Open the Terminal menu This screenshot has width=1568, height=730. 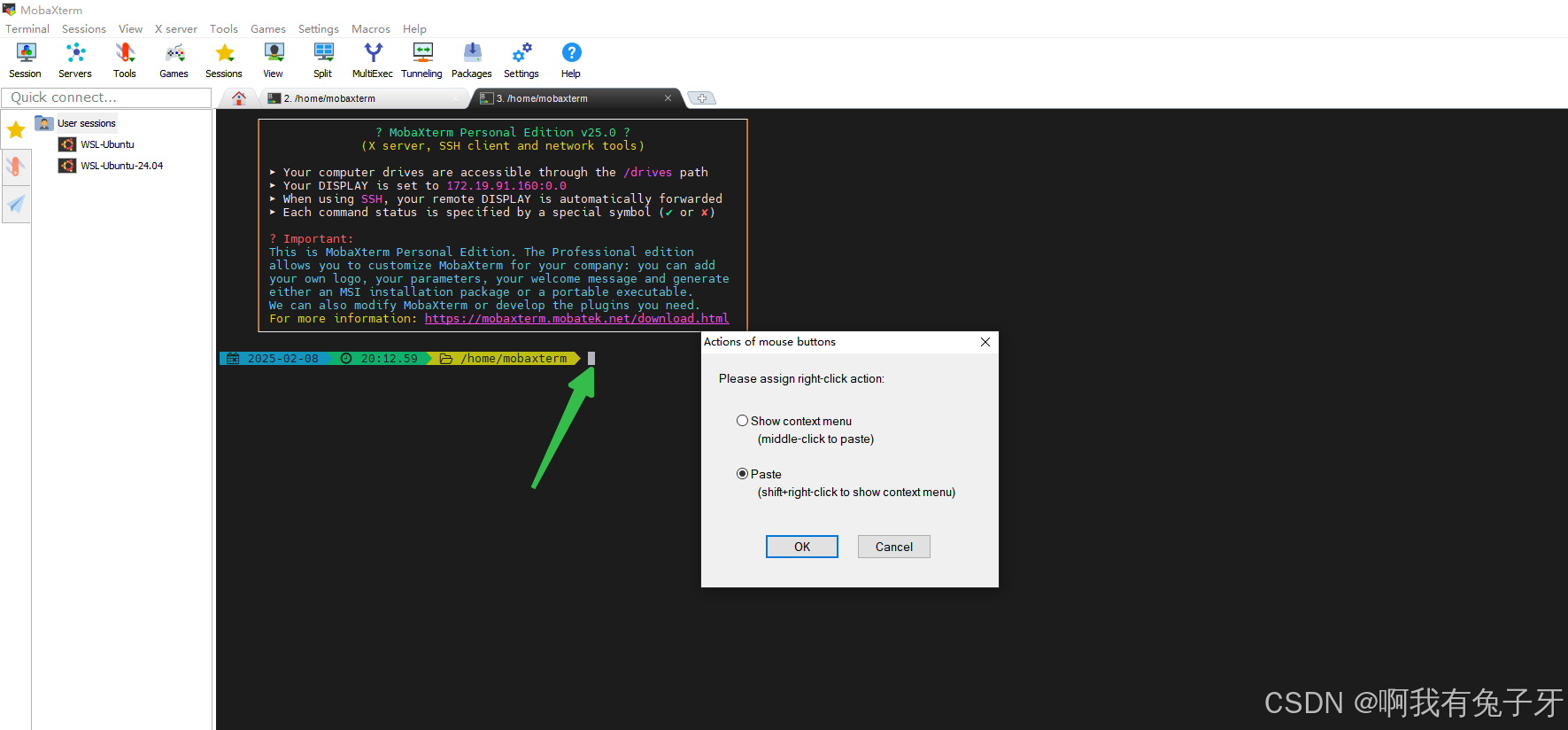(27, 29)
